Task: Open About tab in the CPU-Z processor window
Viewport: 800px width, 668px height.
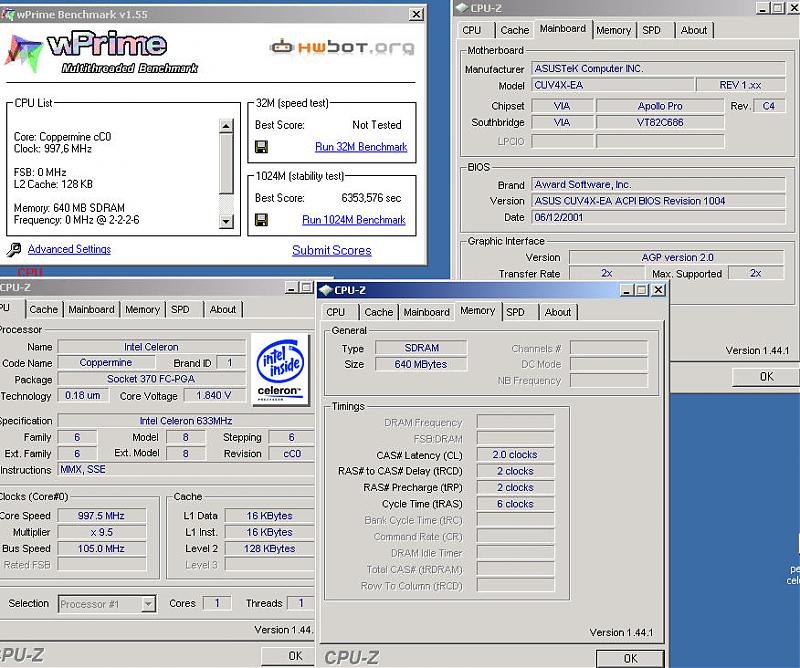Action: [223, 310]
